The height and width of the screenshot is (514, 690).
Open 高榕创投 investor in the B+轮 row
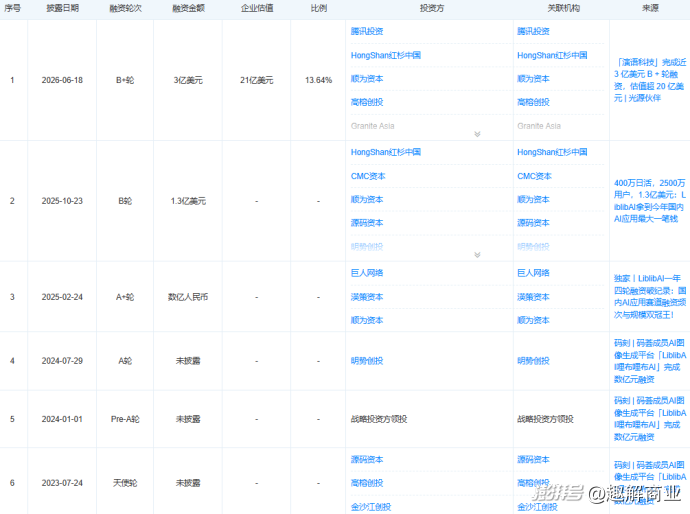pos(367,102)
